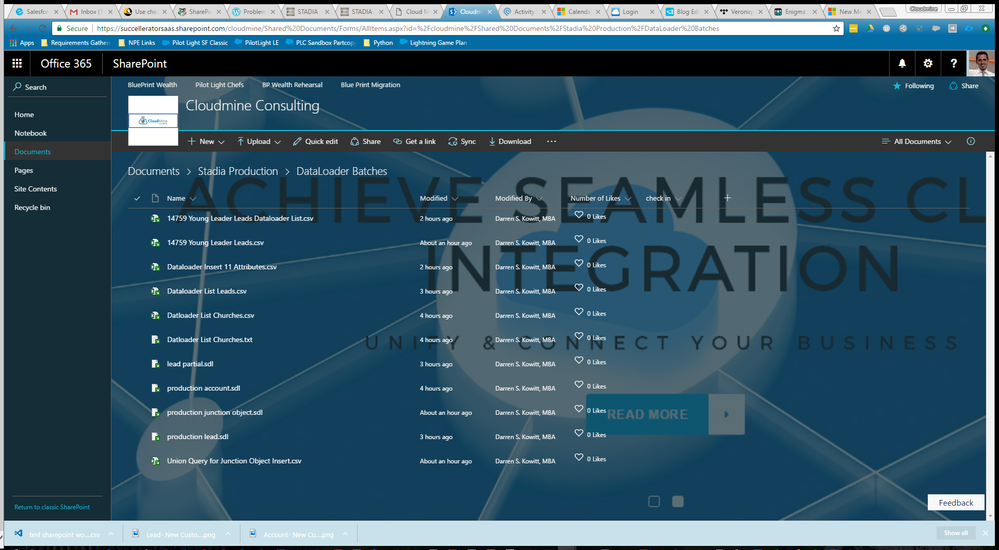The image size is (999, 550).
Task: Open Pages in the left navigation
Action: click(x=24, y=170)
